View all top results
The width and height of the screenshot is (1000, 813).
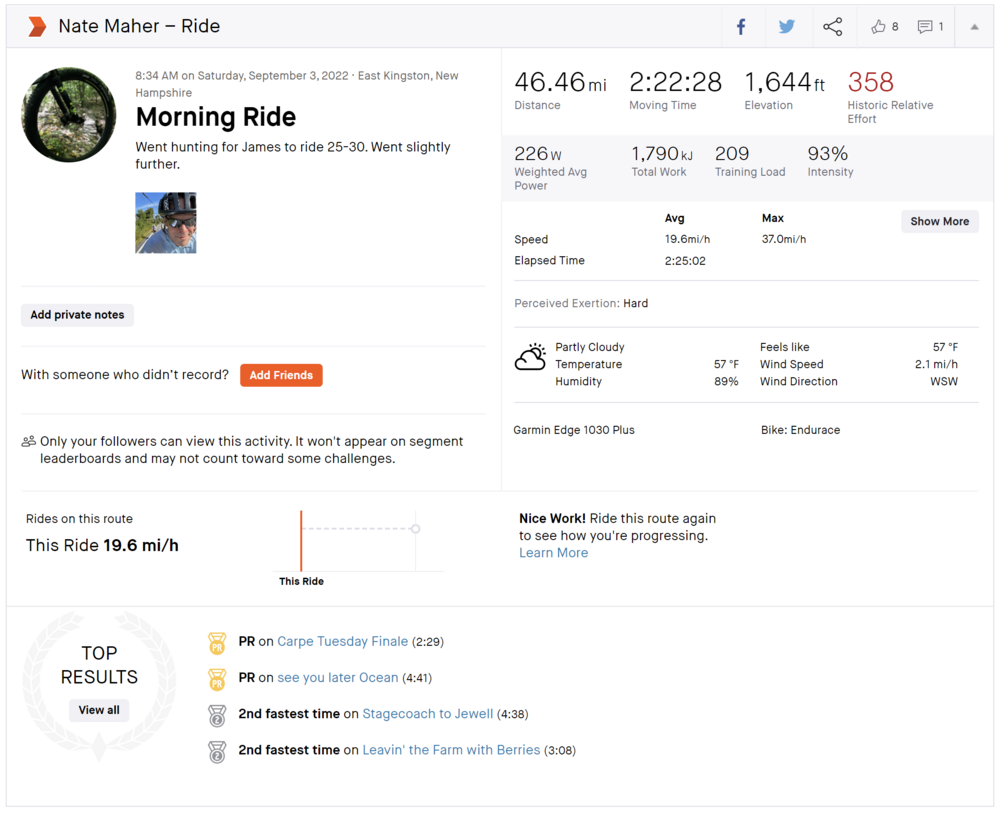pyautogui.click(x=99, y=710)
